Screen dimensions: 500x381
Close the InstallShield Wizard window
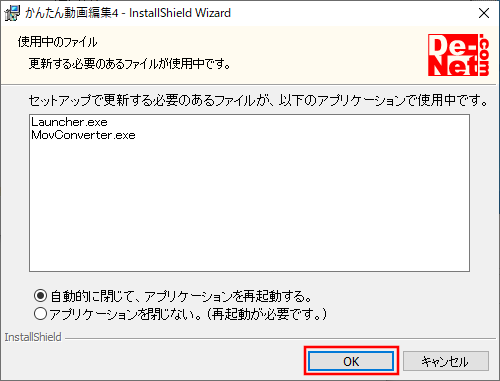(484, 13)
